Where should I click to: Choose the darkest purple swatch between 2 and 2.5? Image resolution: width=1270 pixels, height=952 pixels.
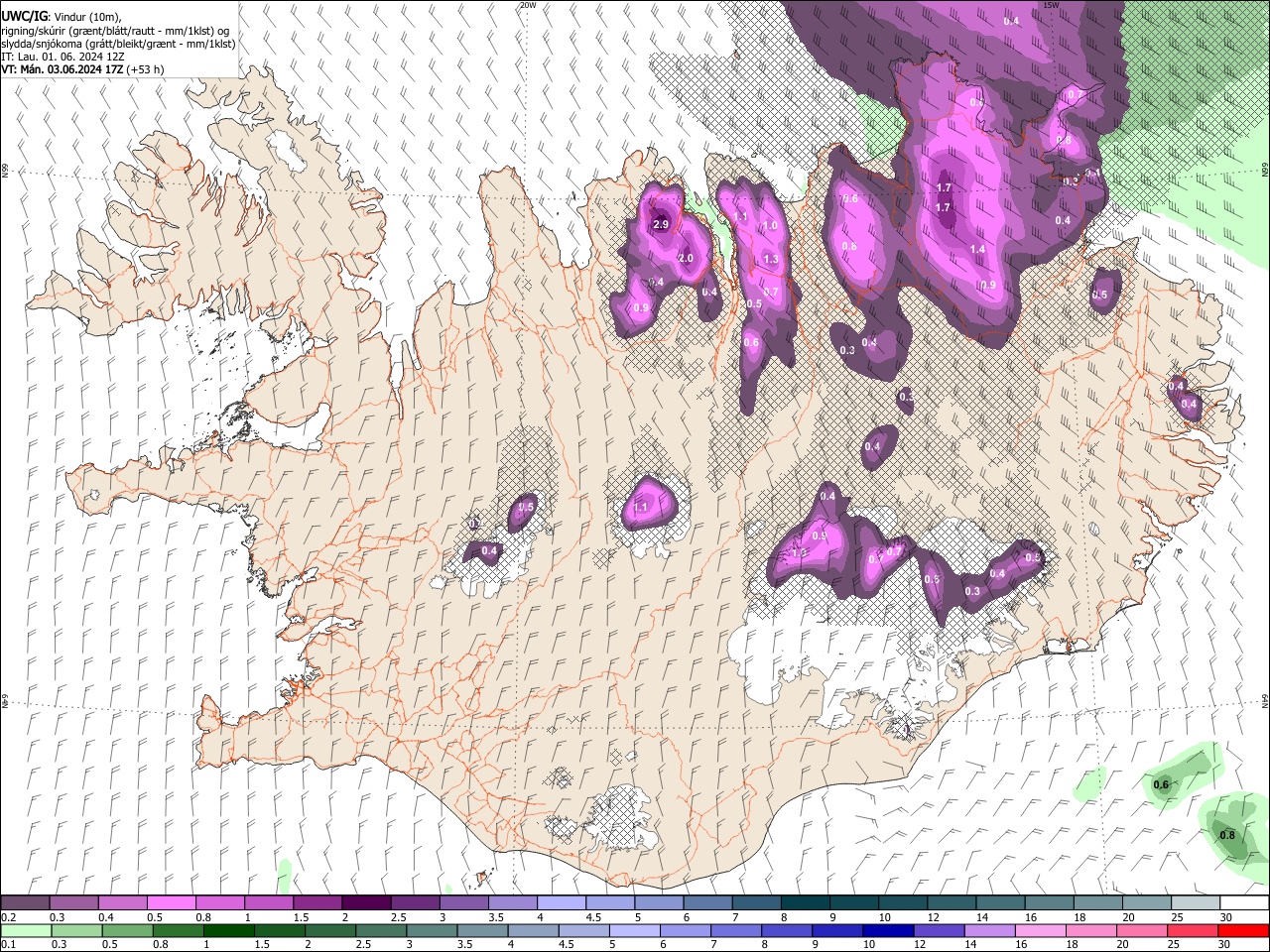point(366,903)
